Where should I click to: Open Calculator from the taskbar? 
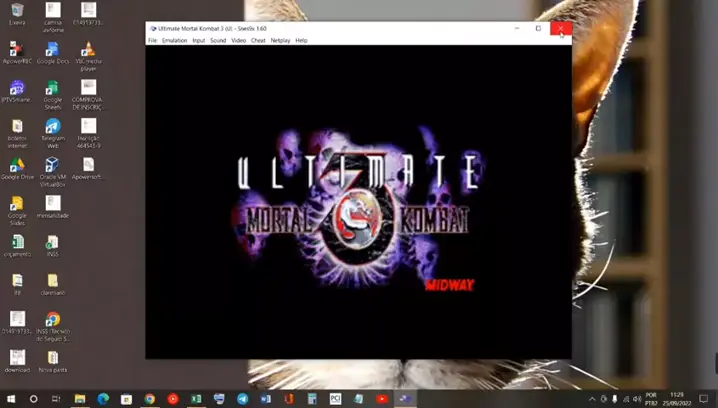coord(312,399)
